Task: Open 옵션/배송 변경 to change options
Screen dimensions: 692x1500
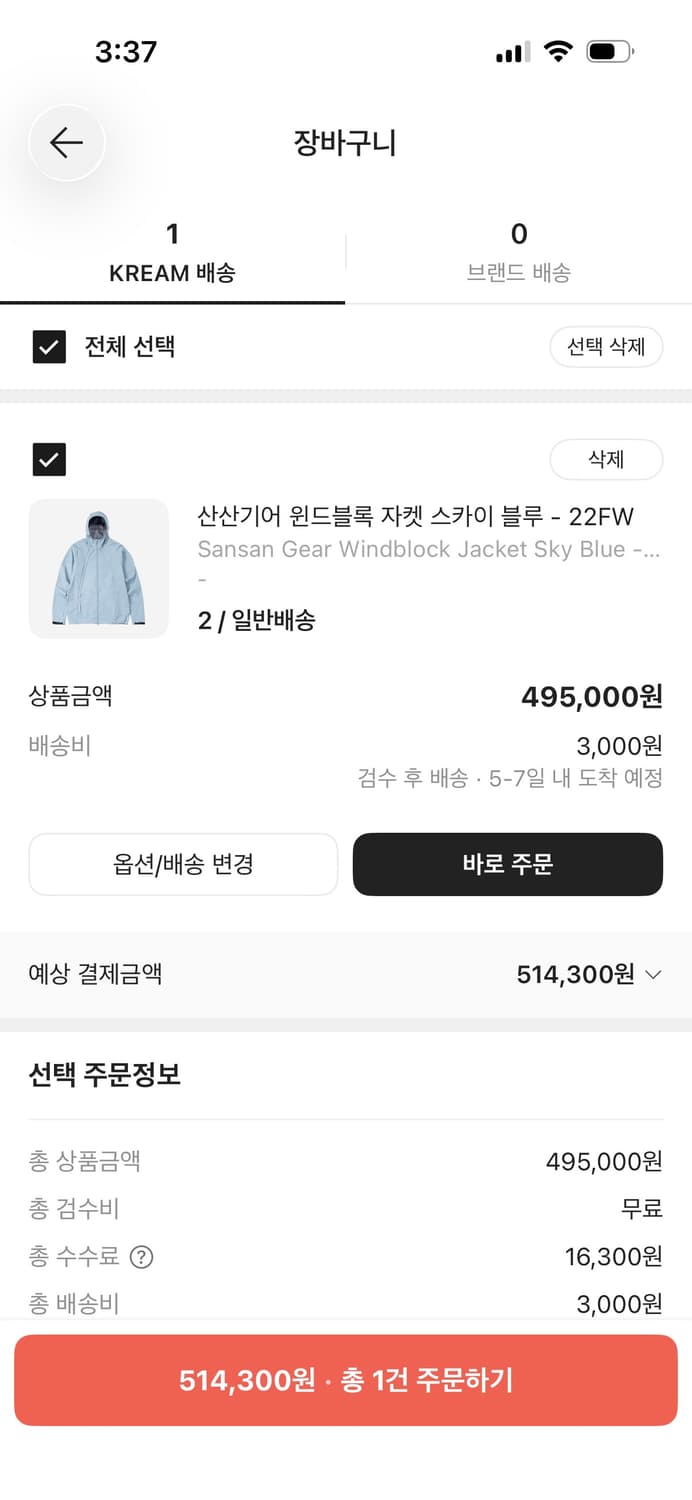Action: (x=183, y=864)
